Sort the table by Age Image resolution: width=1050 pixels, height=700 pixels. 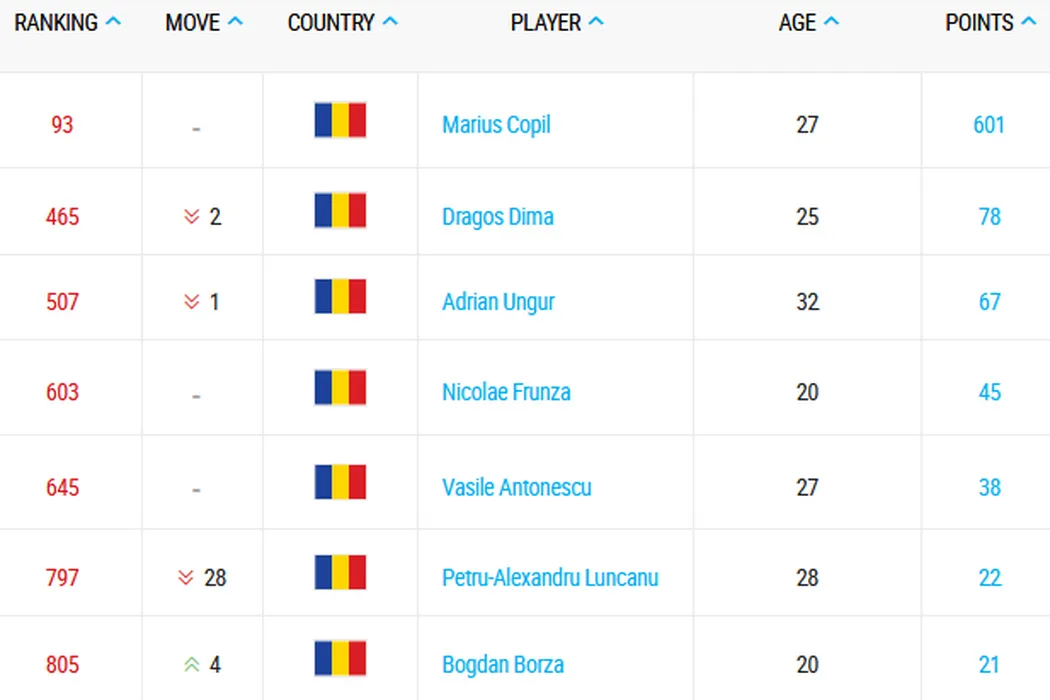809,23
